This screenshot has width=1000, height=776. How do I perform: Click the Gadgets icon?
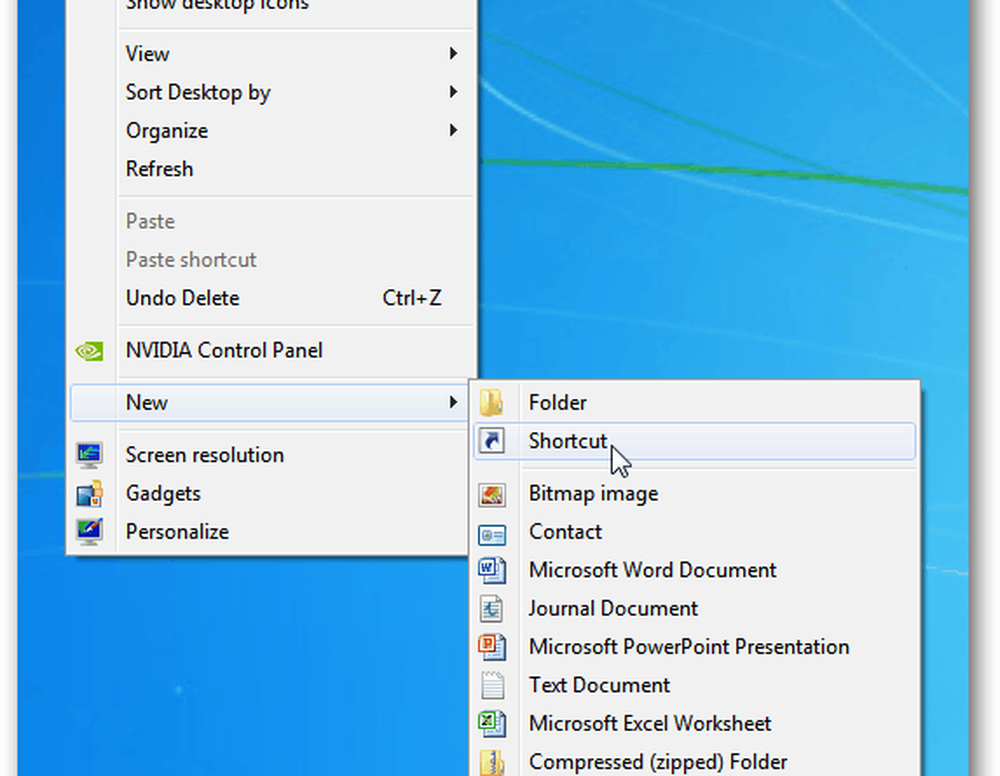pos(90,494)
